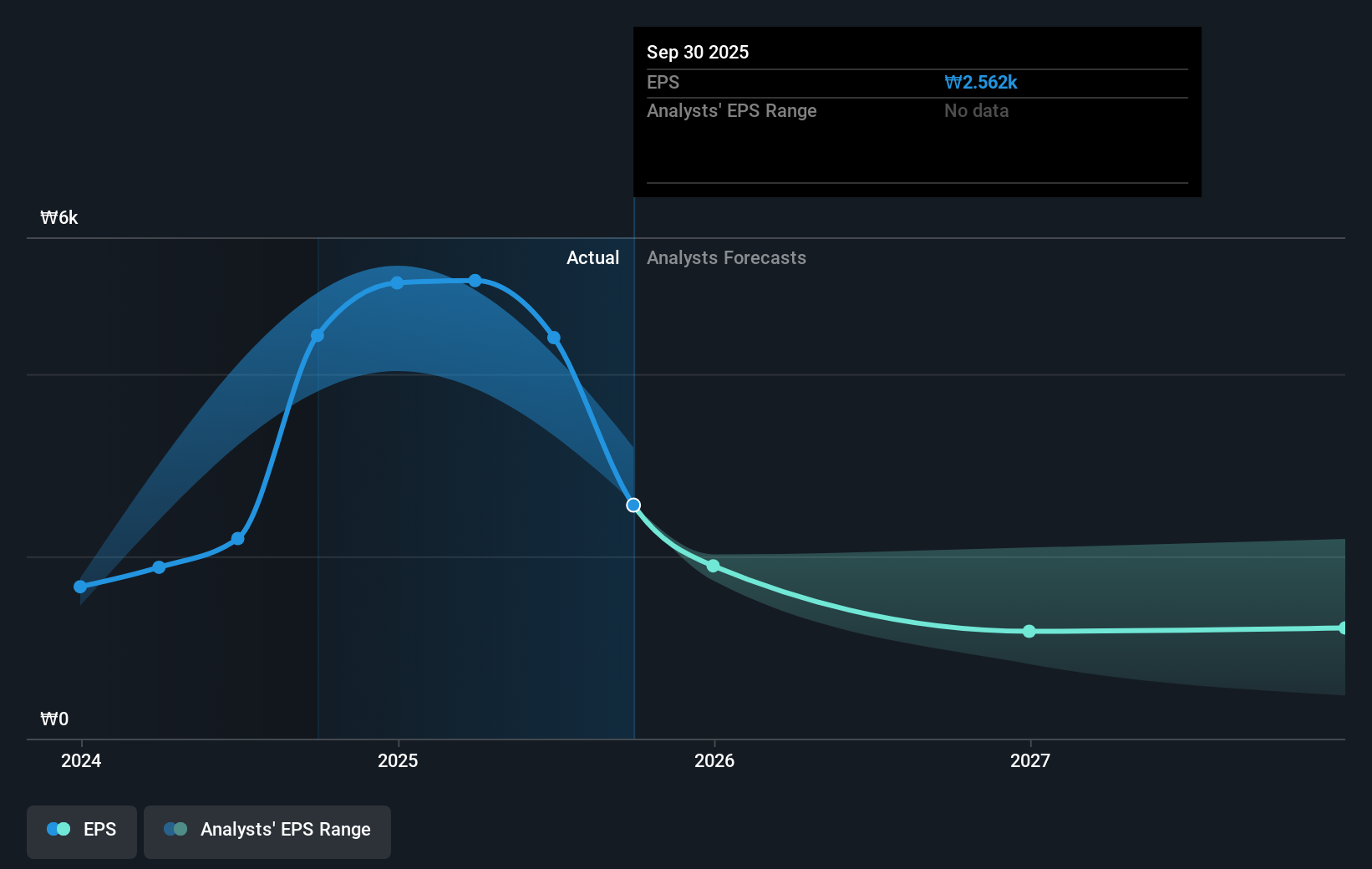1372x869 pixels.
Task: Click the forecast EPS point at 2027
Action: point(1029,631)
